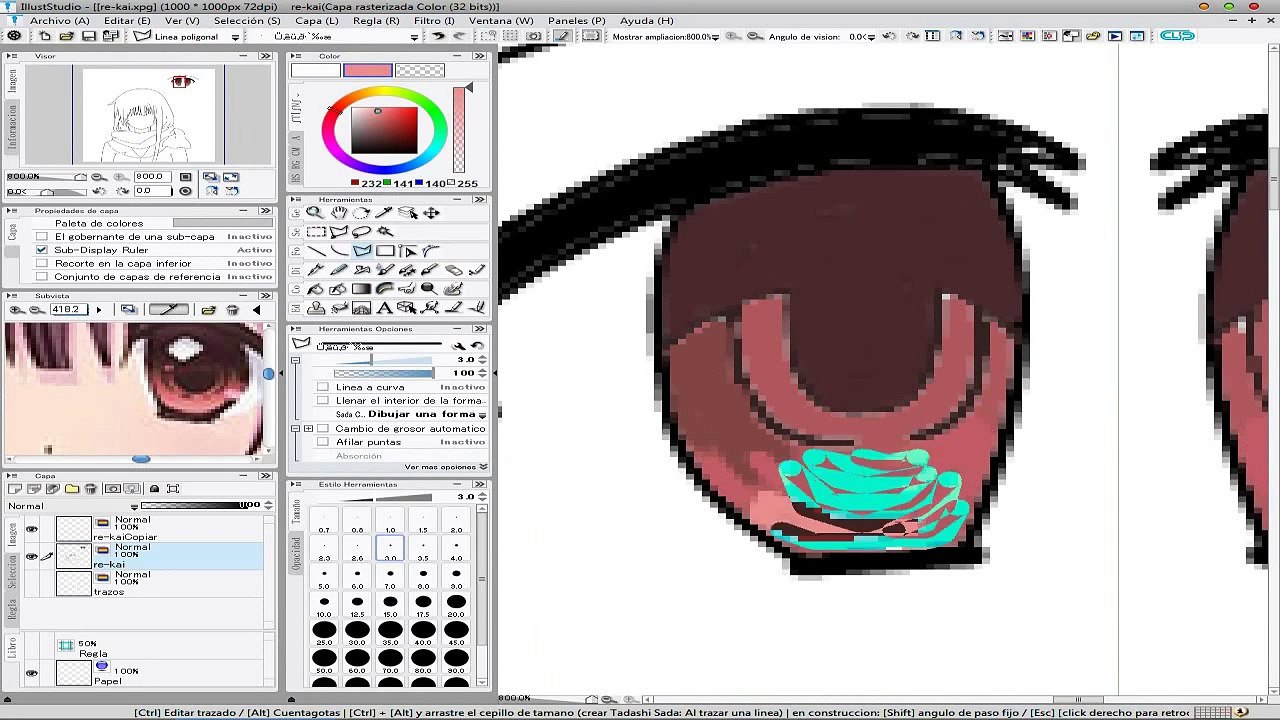This screenshot has height=720, width=1280.
Task: Select the Eraser tool
Action: pos(454,270)
